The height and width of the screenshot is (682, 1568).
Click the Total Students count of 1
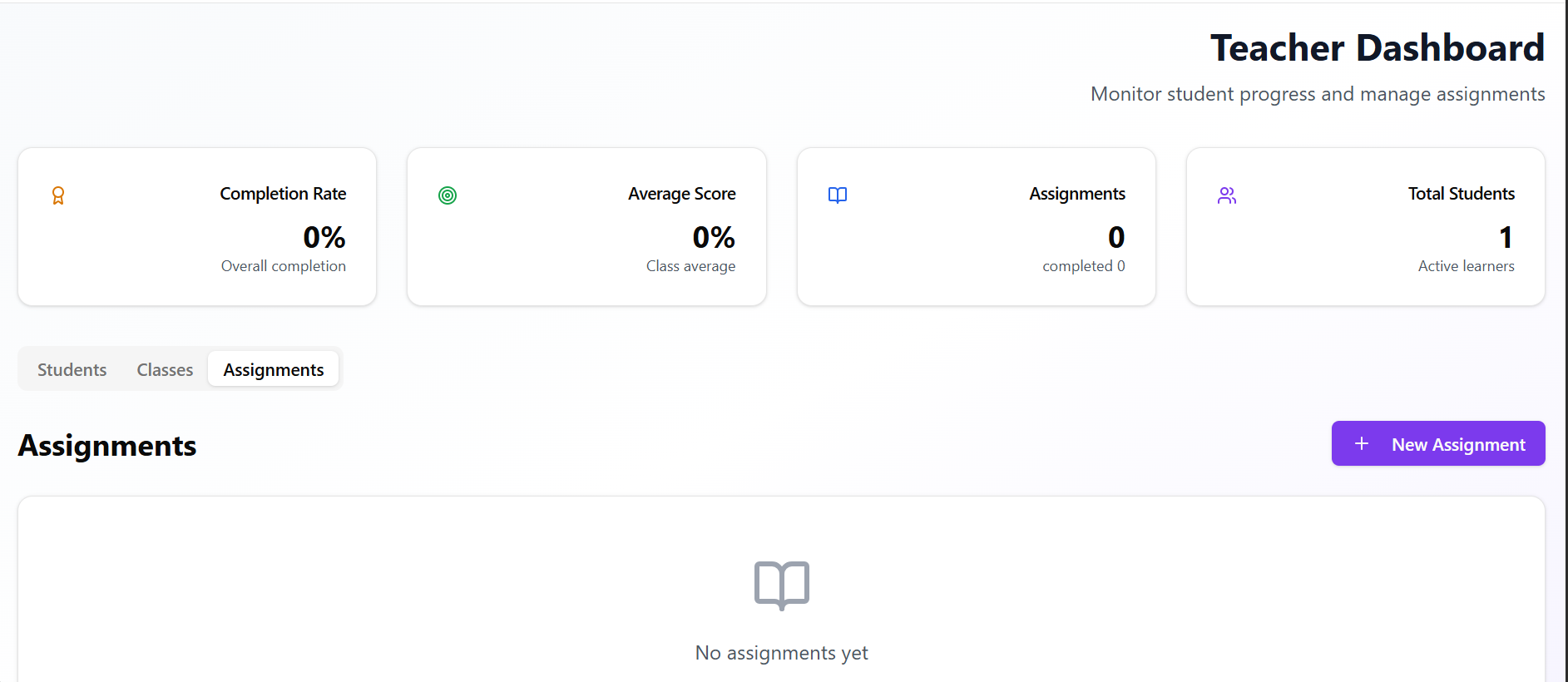[x=1506, y=238]
